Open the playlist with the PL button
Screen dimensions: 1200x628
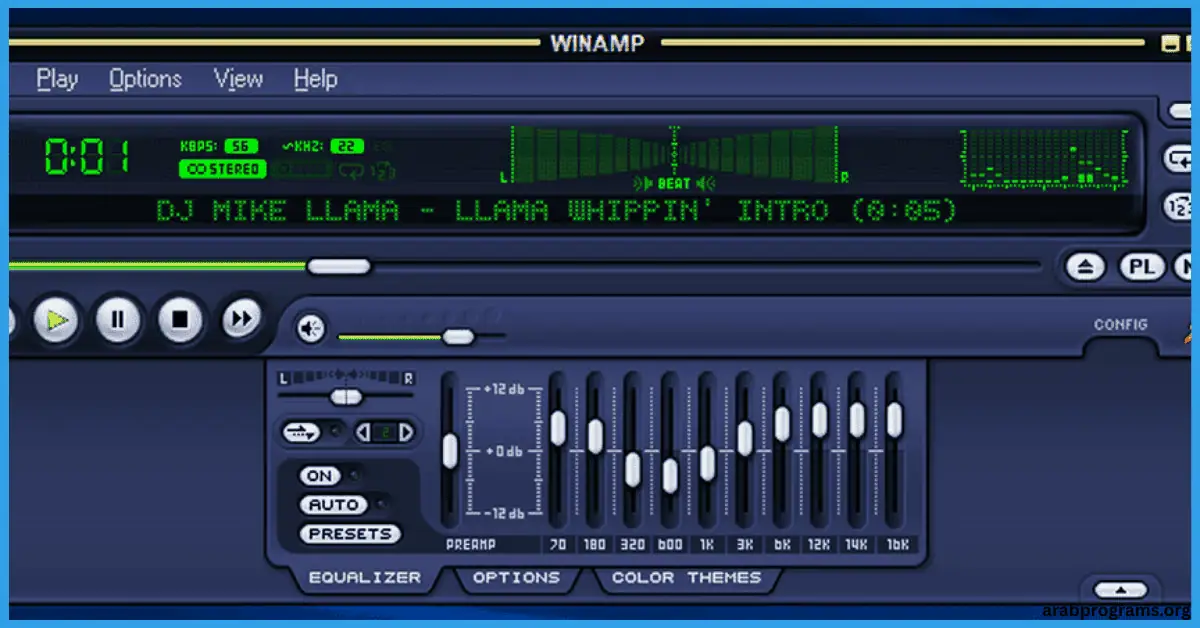tap(1141, 267)
